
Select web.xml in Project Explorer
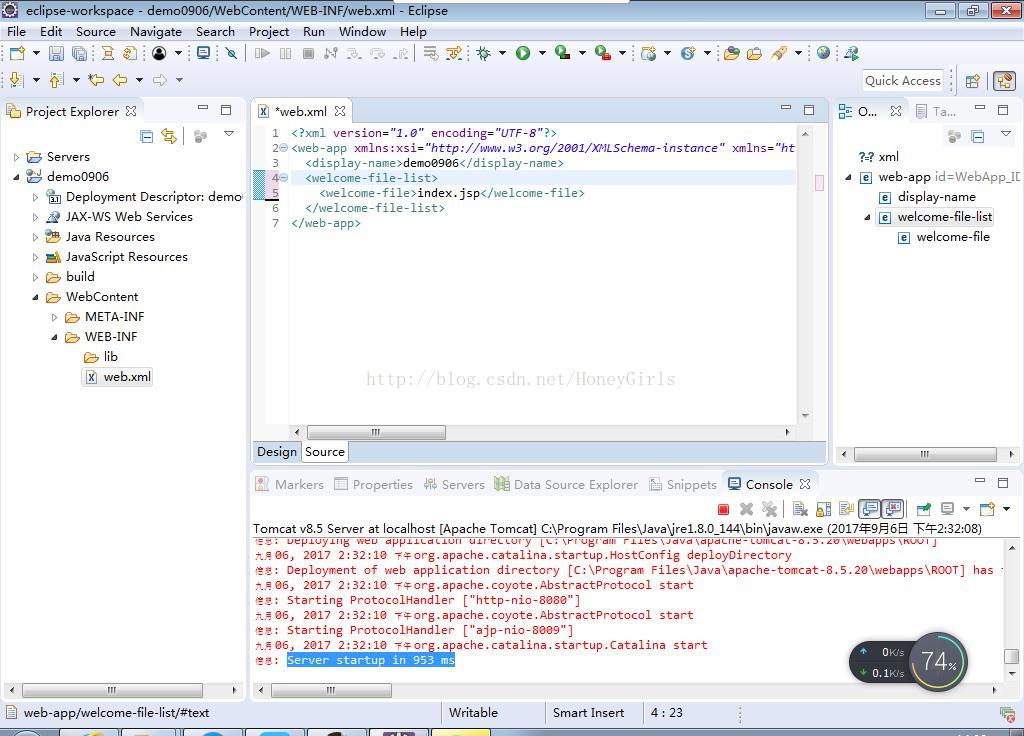pos(127,377)
